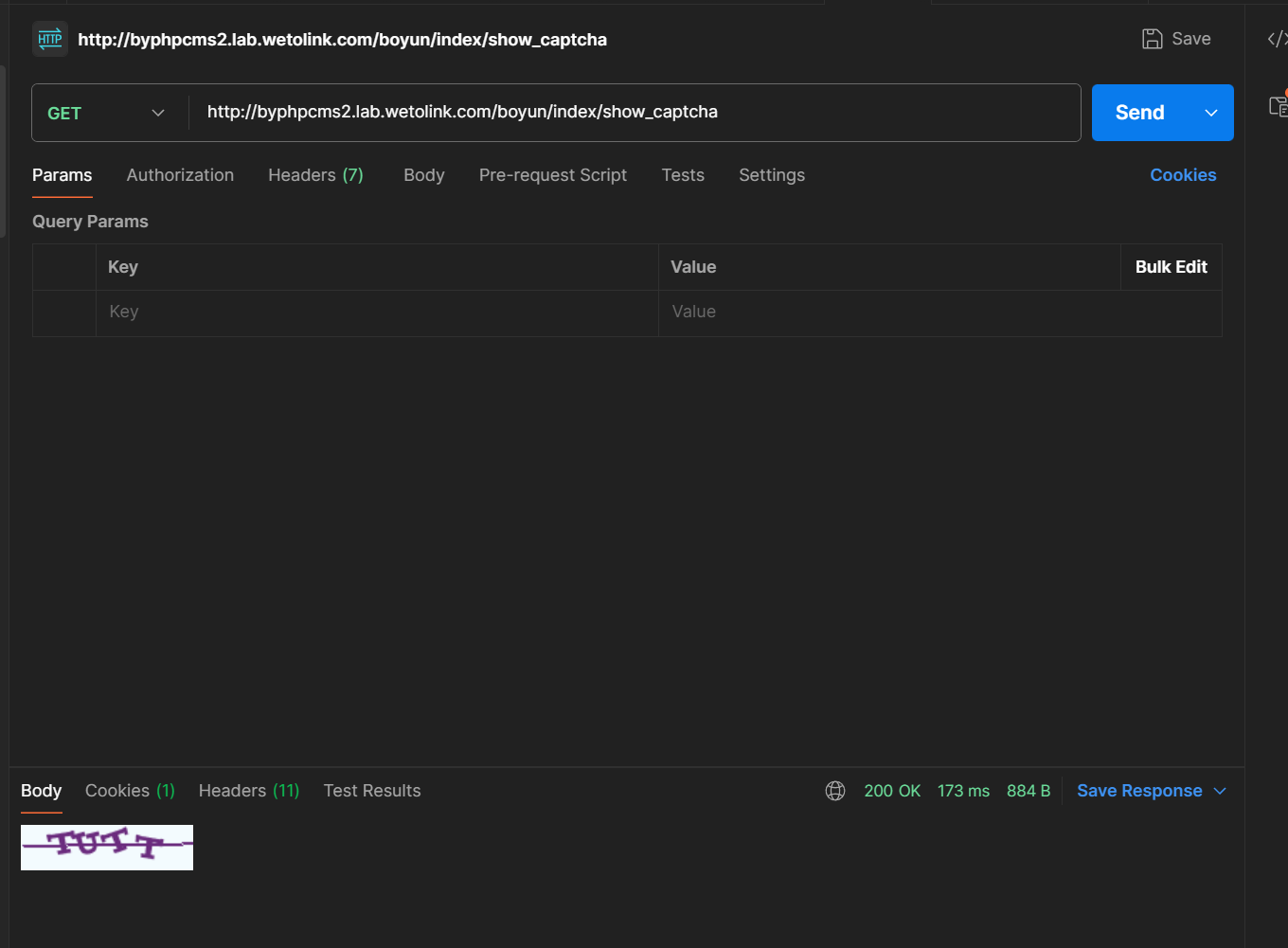This screenshot has width=1288, height=948.
Task: Click the Save Response link
Action: point(1139,791)
